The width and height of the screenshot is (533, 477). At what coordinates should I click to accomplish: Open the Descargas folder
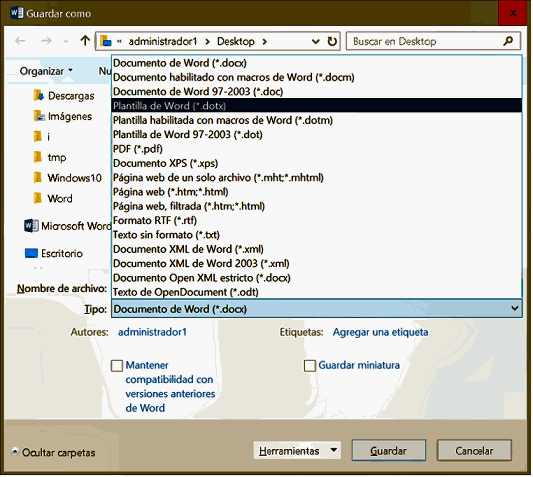click(x=64, y=96)
